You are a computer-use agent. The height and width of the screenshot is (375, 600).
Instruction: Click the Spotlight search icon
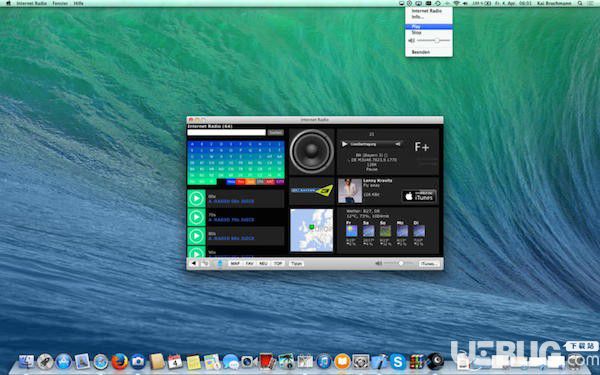[580, 3]
